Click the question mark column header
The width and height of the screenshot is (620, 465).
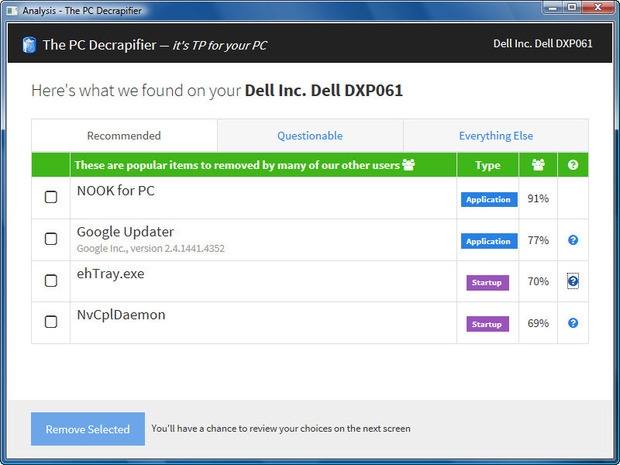coord(573,164)
